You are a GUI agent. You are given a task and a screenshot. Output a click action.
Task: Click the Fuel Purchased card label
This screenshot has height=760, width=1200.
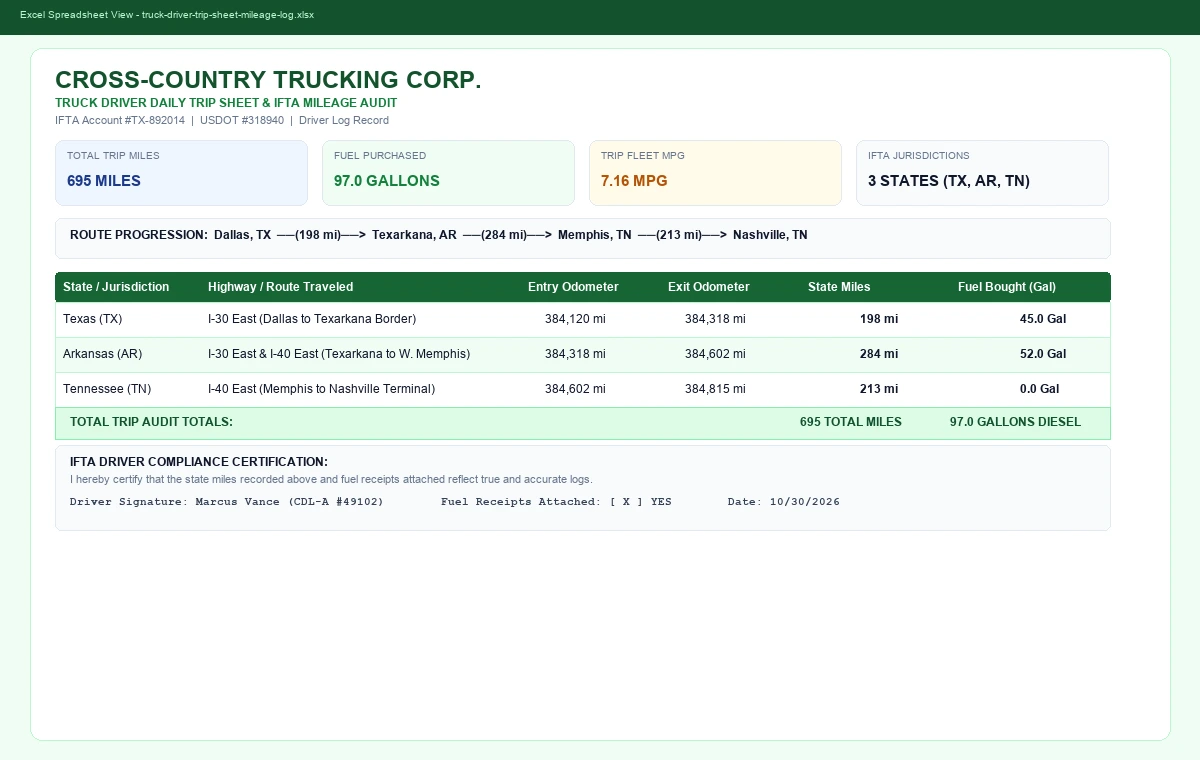[x=380, y=156]
